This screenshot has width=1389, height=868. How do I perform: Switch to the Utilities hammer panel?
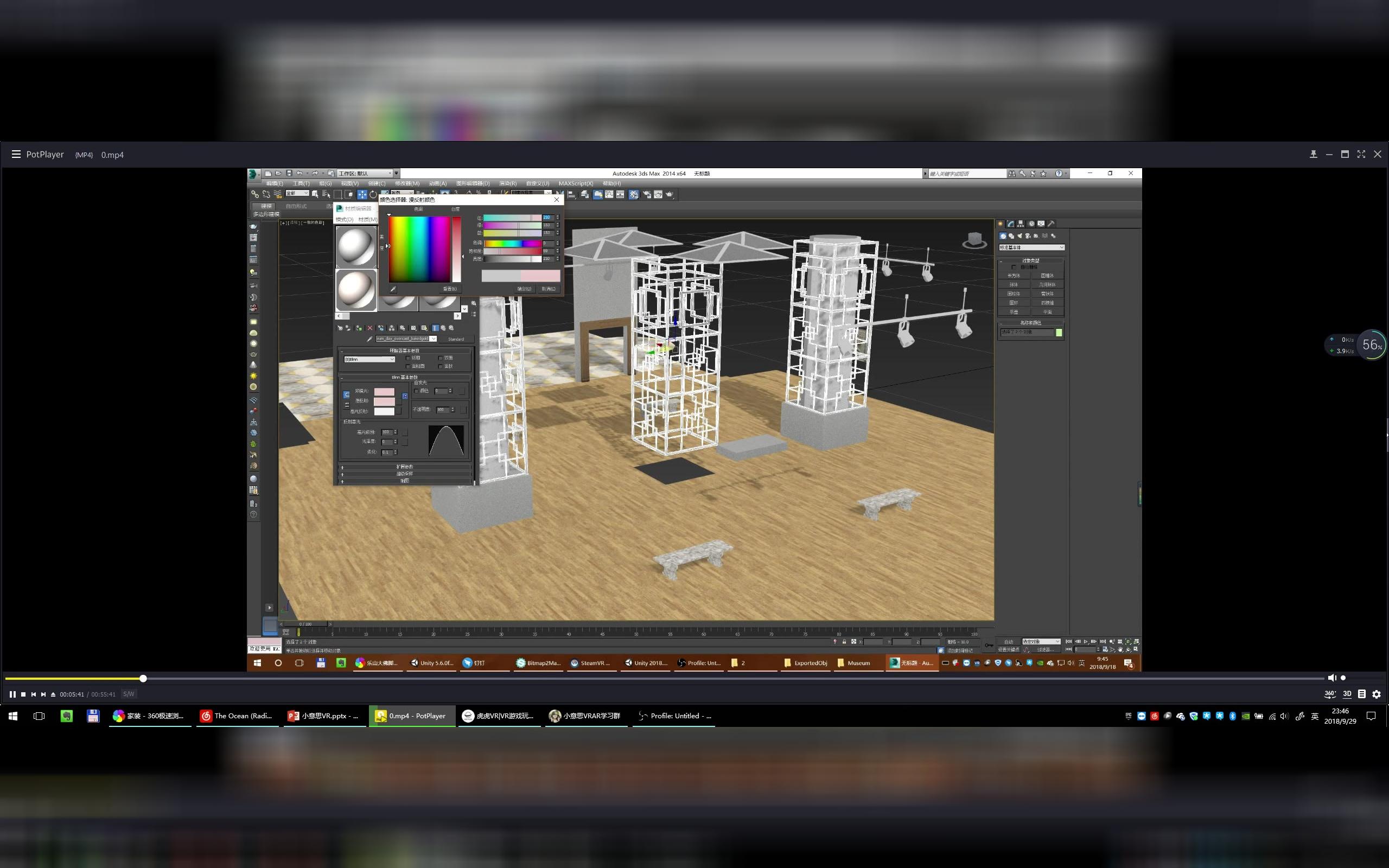(1051, 225)
